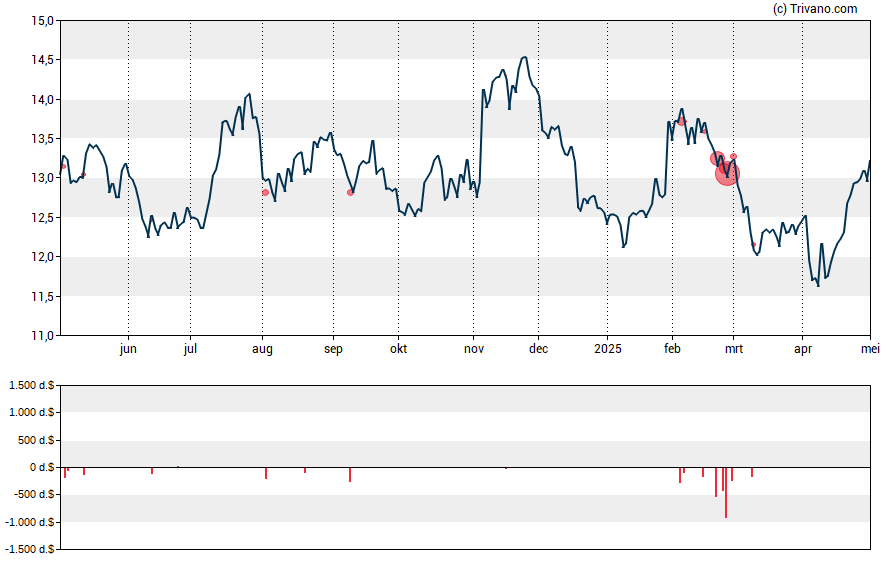
Task: Click the '2025' x-axis label
Action: point(608,349)
